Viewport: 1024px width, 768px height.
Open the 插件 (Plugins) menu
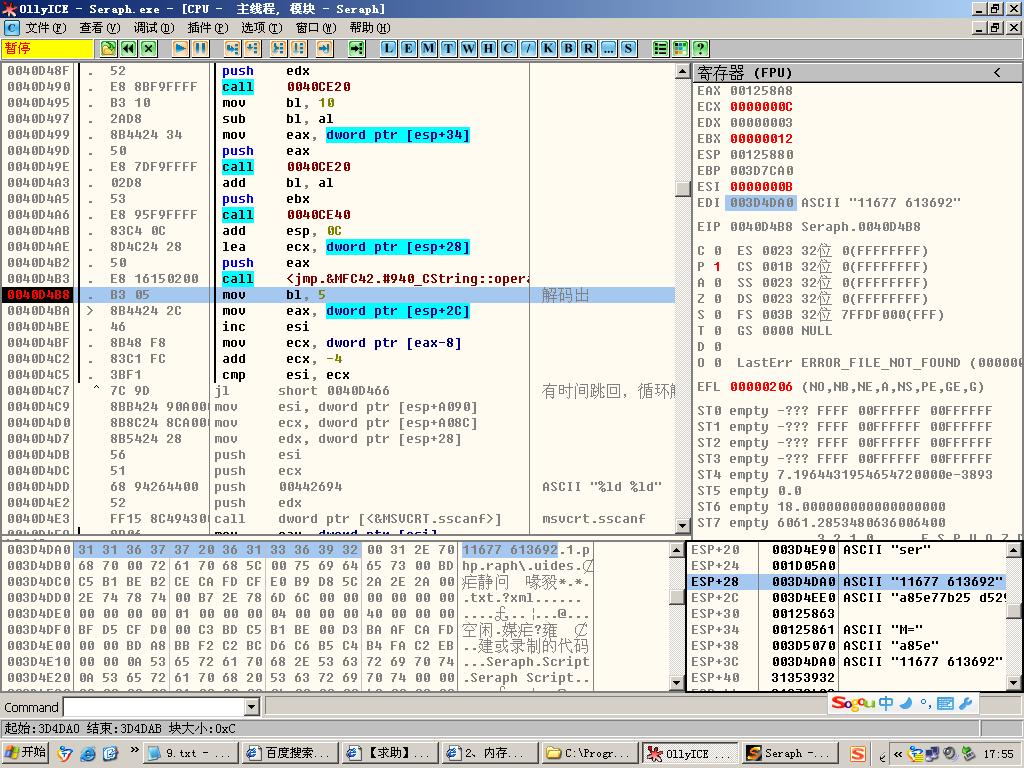point(206,28)
